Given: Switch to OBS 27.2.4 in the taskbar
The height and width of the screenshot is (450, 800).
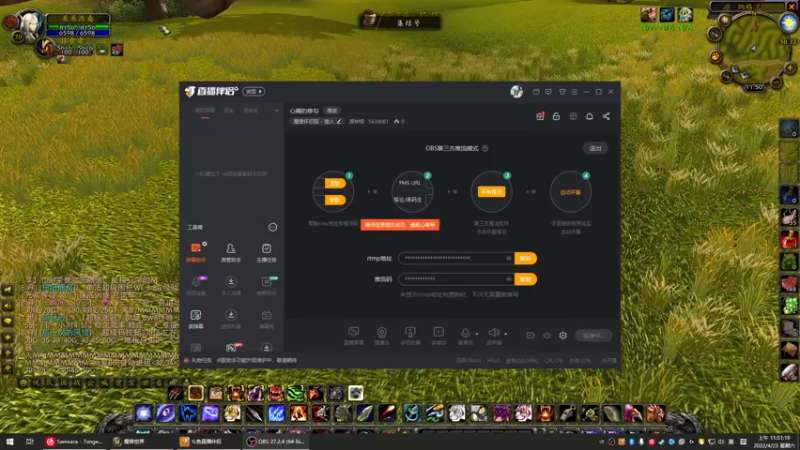Looking at the screenshot, I should point(276,442).
